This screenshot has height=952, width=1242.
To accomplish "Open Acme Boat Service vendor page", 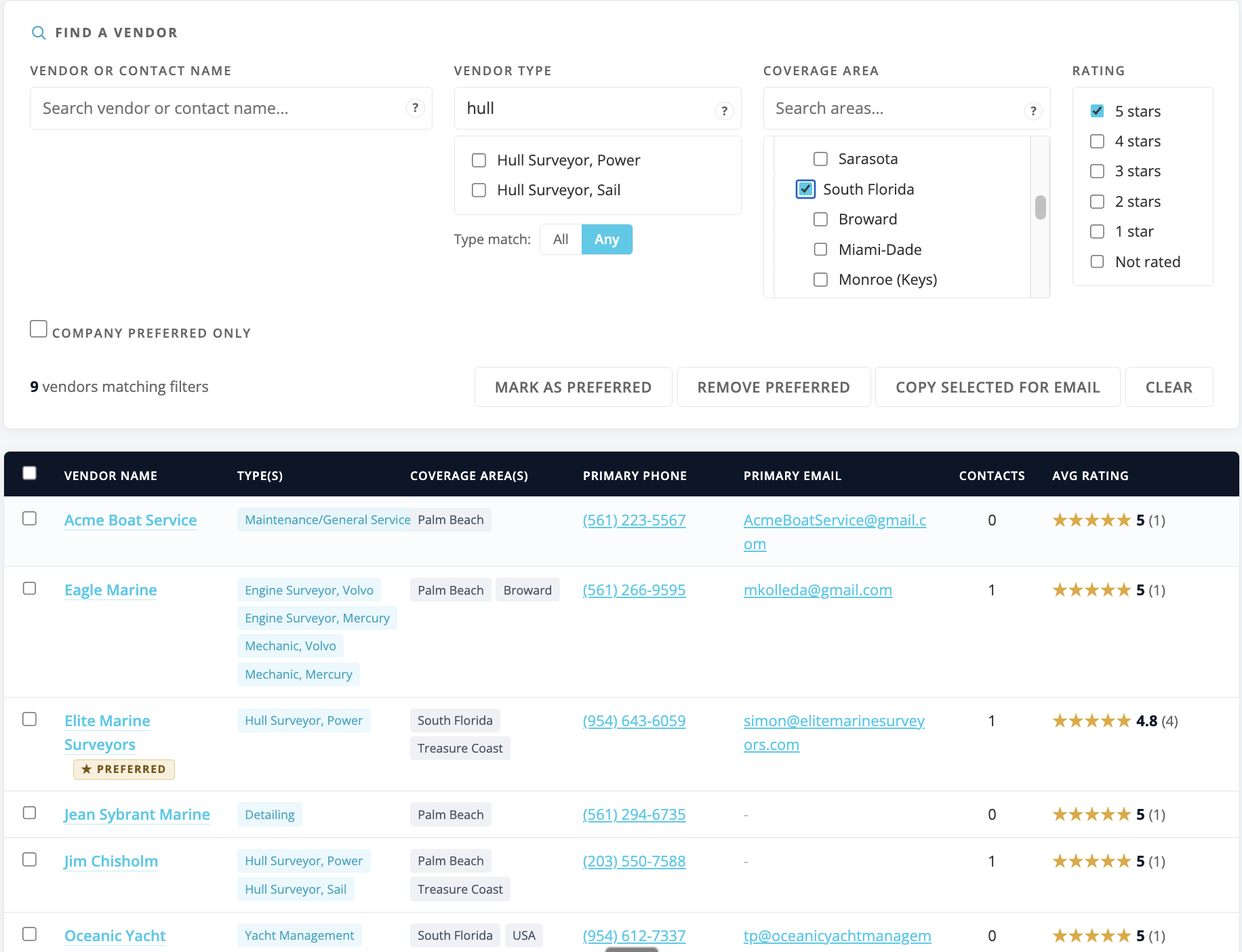I will (x=130, y=520).
